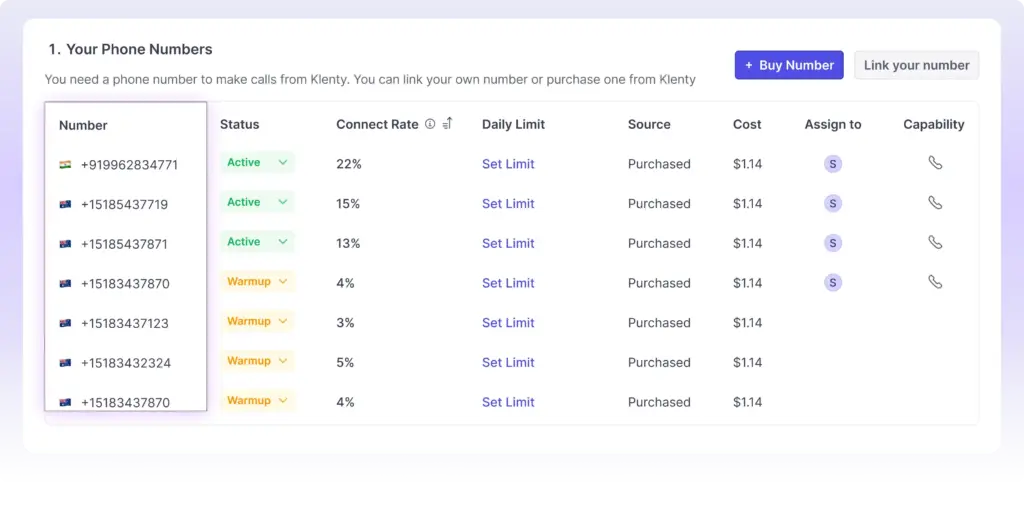Click assignee avatar S for +15185437719

(x=833, y=203)
